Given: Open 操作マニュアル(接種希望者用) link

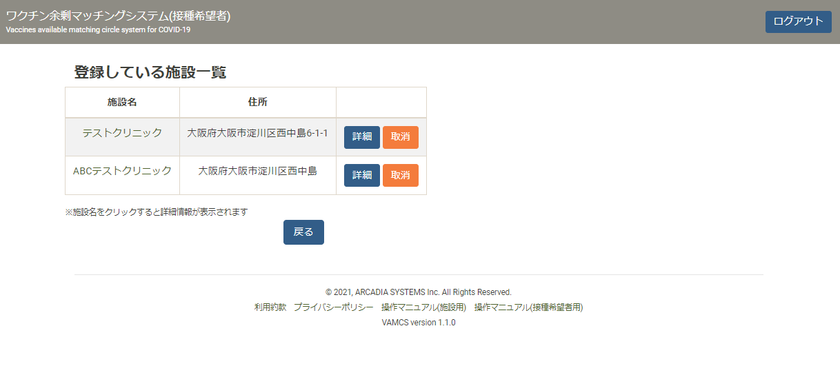Looking at the screenshot, I should (x=528, y=308).
